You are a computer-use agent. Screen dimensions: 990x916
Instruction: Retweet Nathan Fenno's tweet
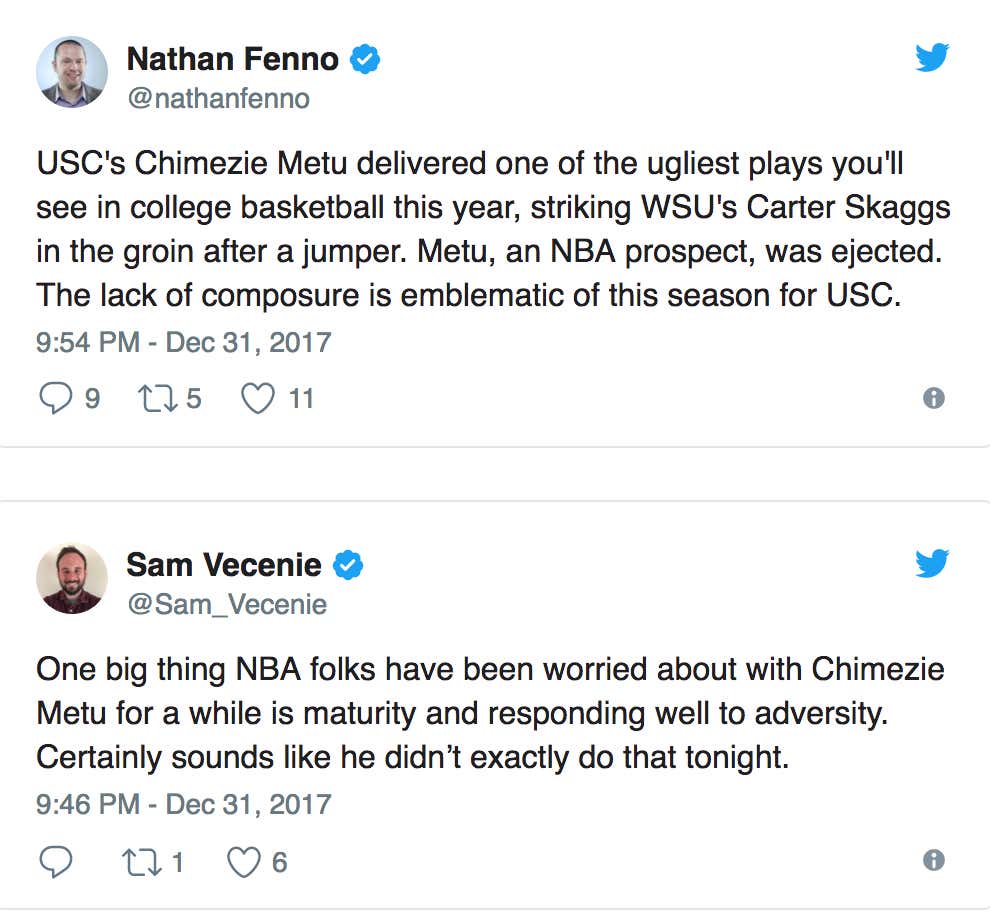click(154, 399)
